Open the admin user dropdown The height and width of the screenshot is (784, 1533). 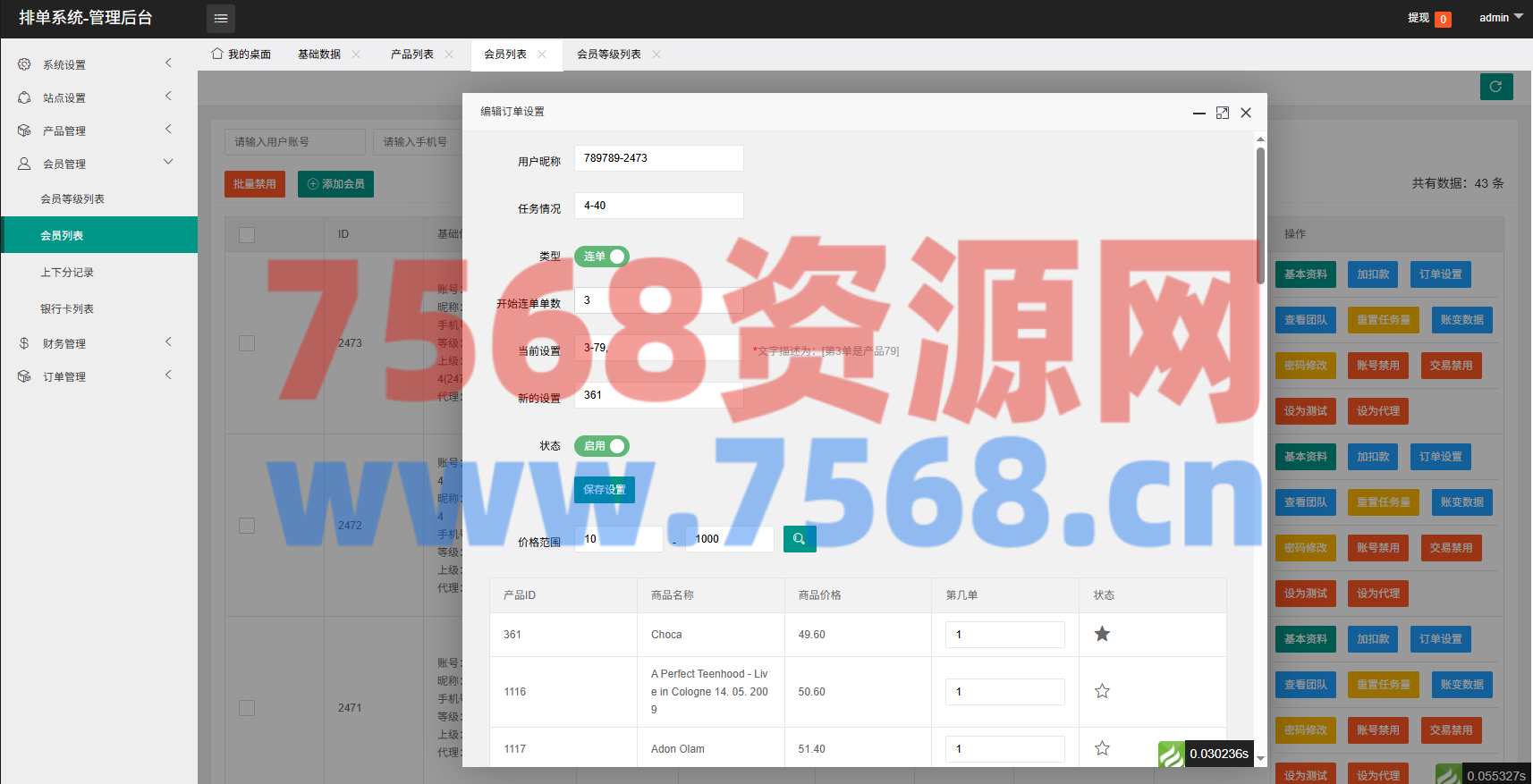(x=1500, y=18)
